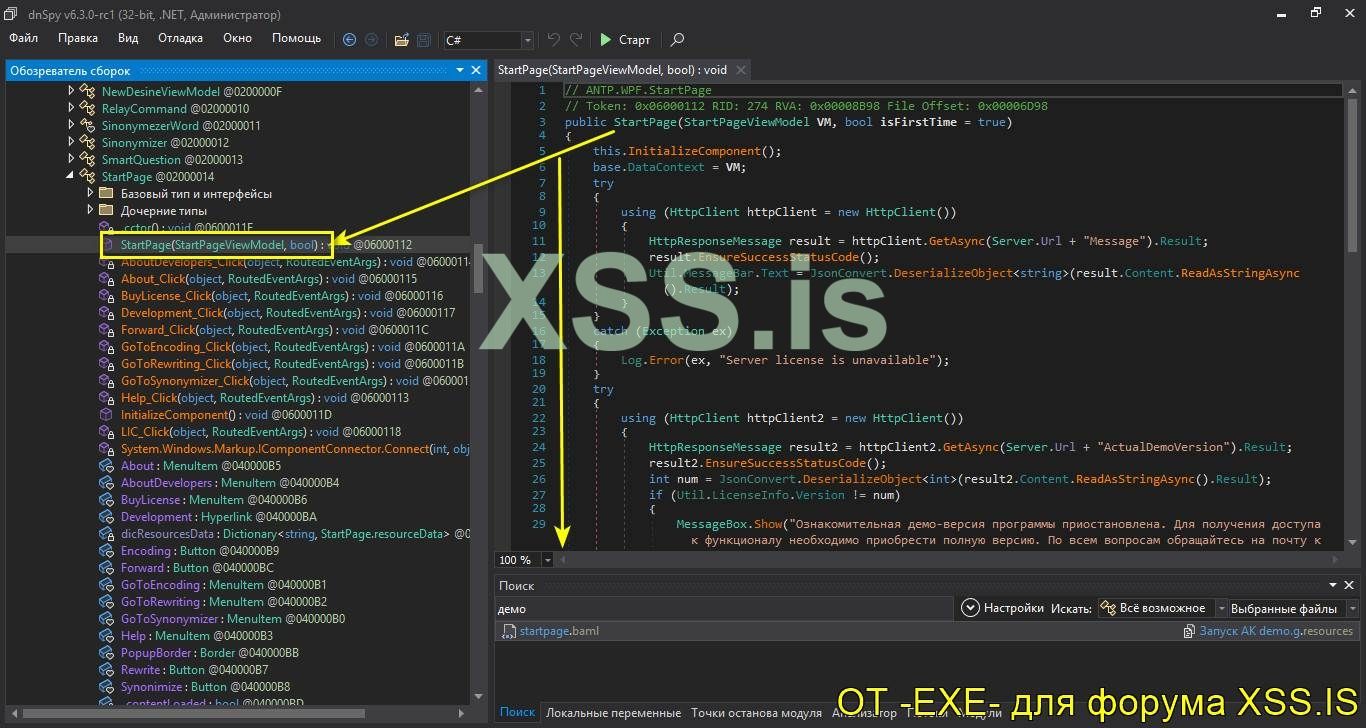Expand the RelayCommand class node
The width and height of the screenshot is (1366, 728).
pos(71,108)
